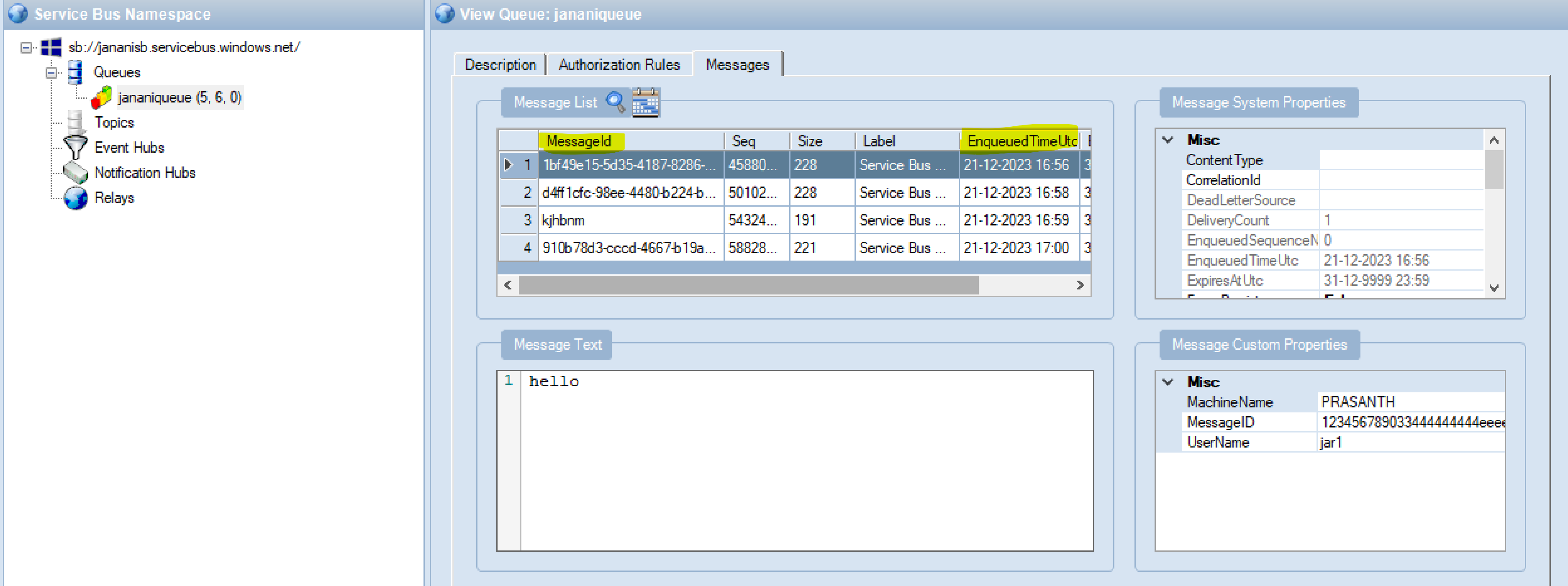Collapse Misc in Message Custom Properties

(x=1168, y=382)
